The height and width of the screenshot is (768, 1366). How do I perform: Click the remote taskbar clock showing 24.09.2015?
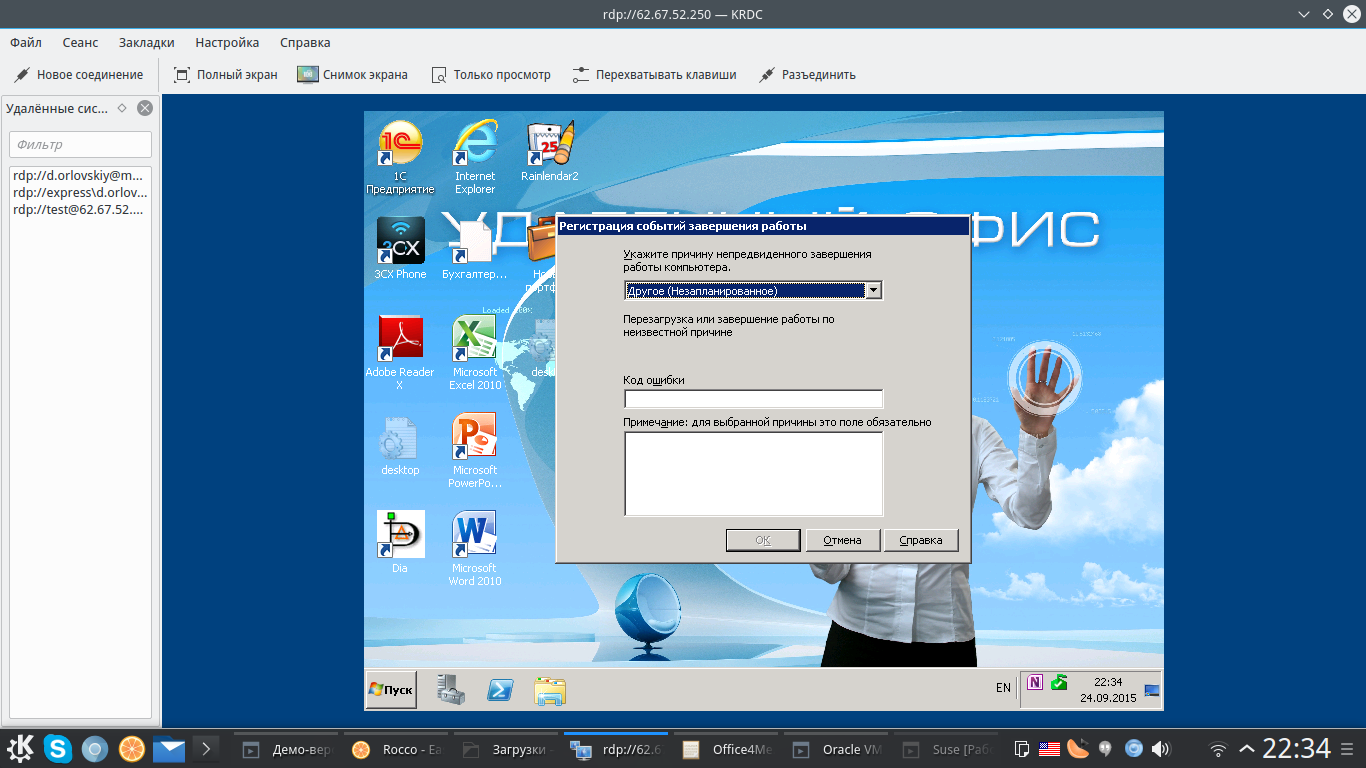(1108, 689)
